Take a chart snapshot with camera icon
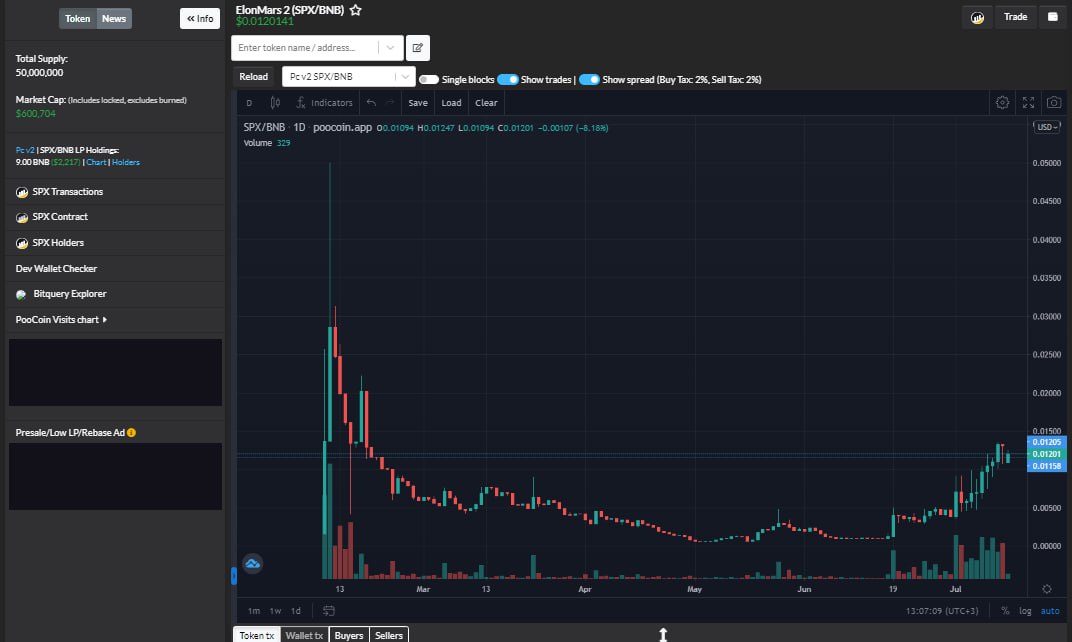The height and width of the screenshot is (642, 1072). [1053, 102]
